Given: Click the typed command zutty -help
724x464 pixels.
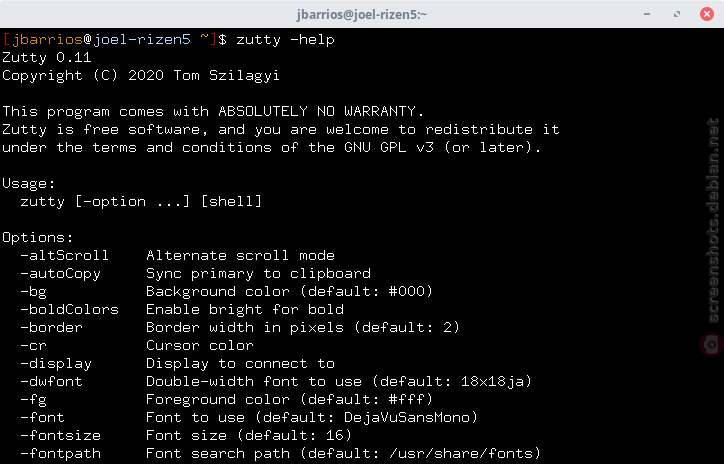Looking at the screenshot, I should 285,40.
